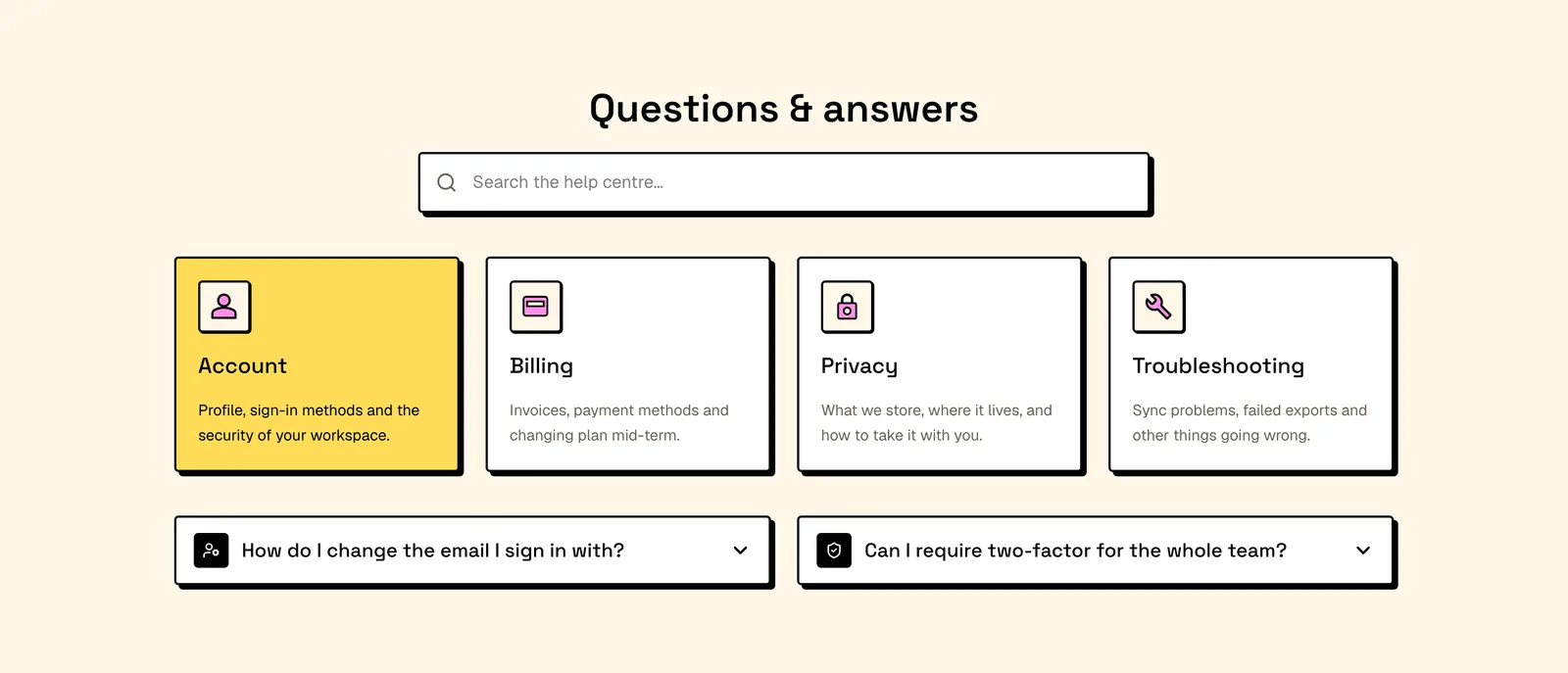Click the Troubleshooting sync problems description

pos(1249,422)
